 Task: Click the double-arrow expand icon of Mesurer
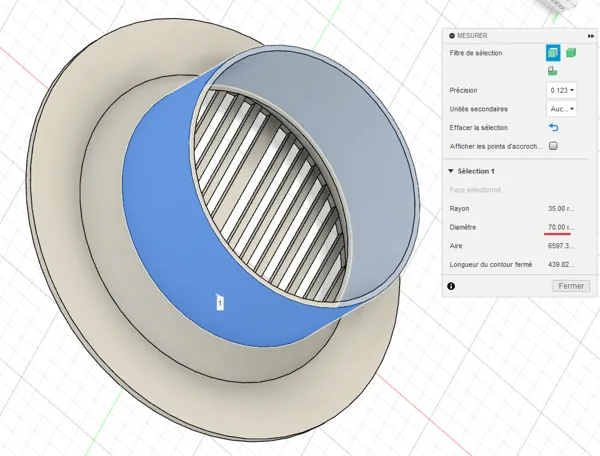pos(591,36)
